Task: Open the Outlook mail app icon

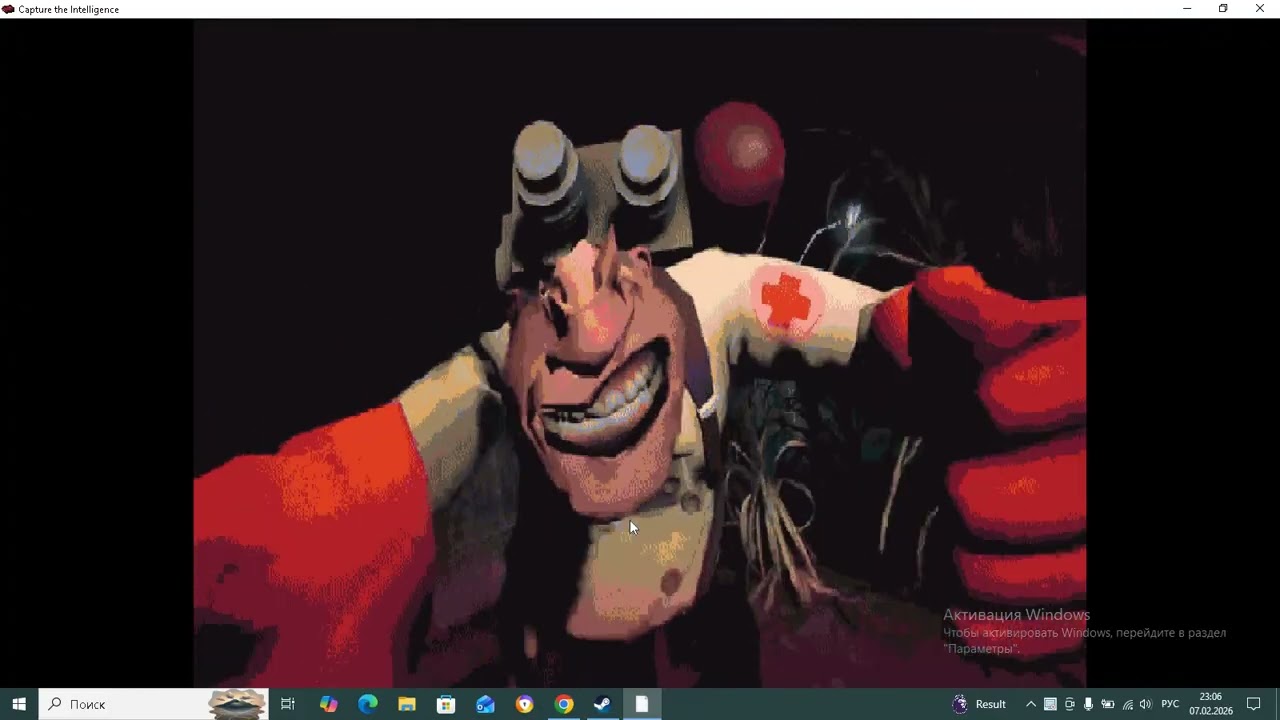Action: point(486,704)
